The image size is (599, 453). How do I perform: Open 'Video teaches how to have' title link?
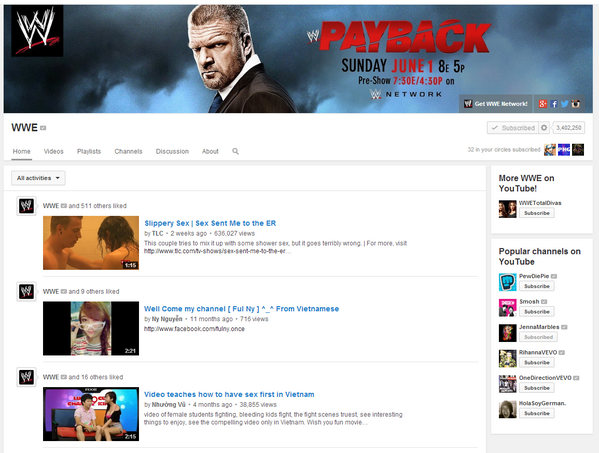point(229,394)
